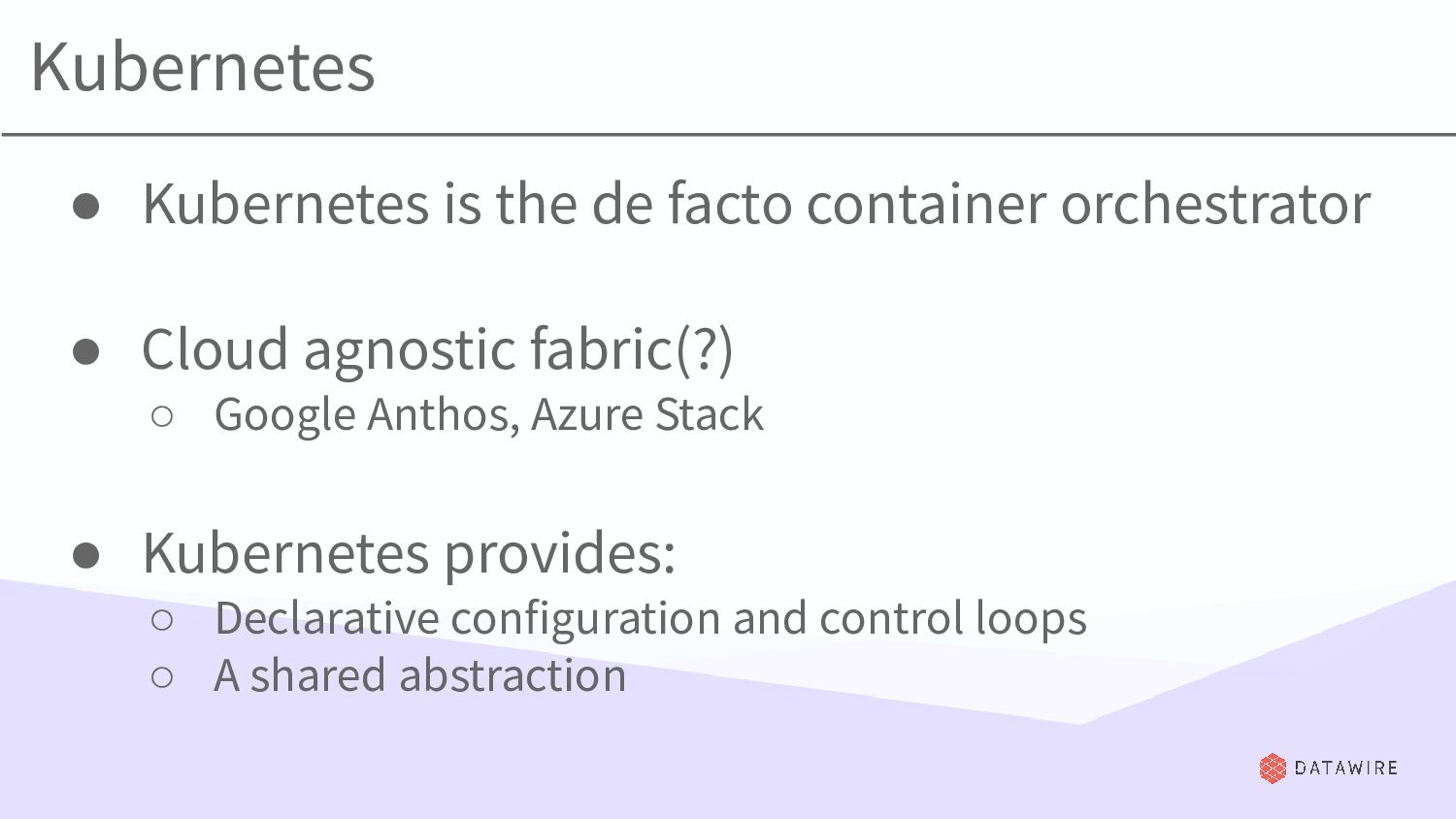Click the solid bullet before Kubernetes is the de facto

click(85, 206)
